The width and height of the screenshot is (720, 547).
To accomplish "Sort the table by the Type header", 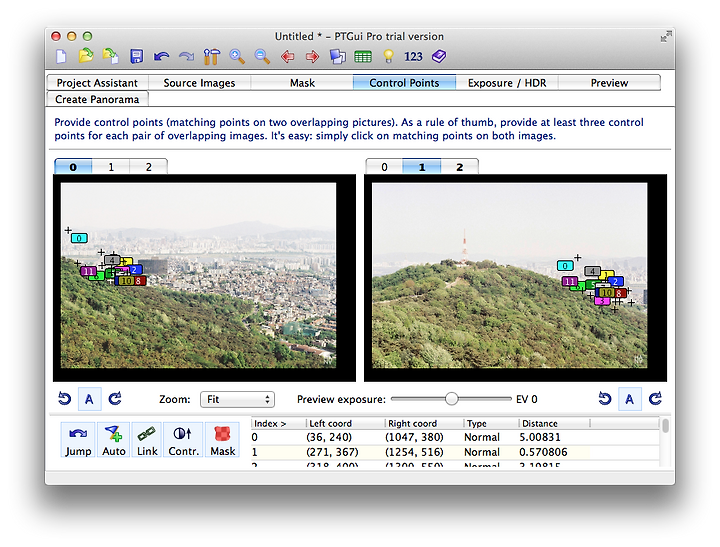I will (491, 423).
